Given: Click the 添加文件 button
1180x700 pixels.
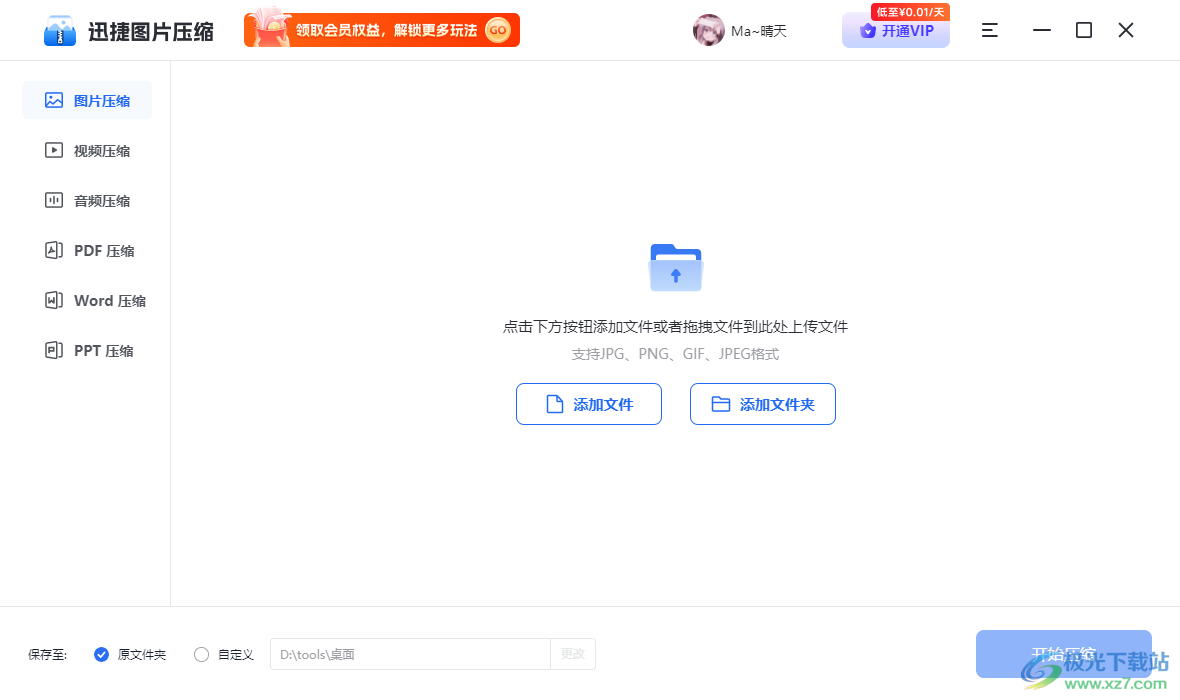Looking at the screenshot, I should tap(588, 404).
